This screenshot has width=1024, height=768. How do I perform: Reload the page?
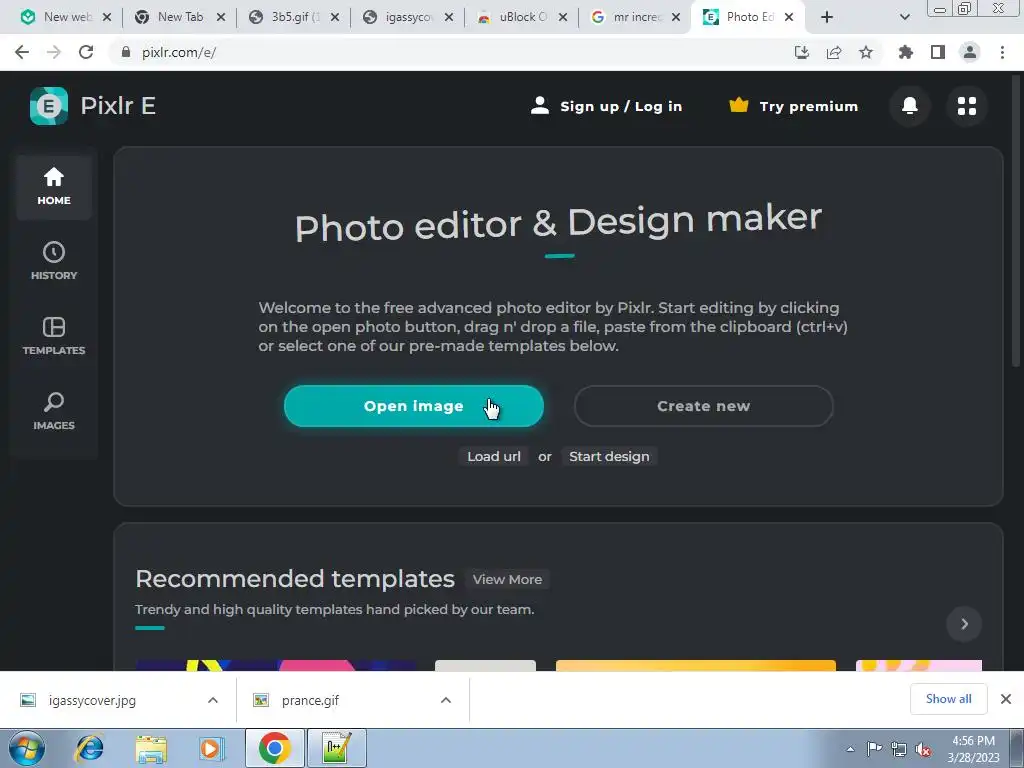(86, 52)
